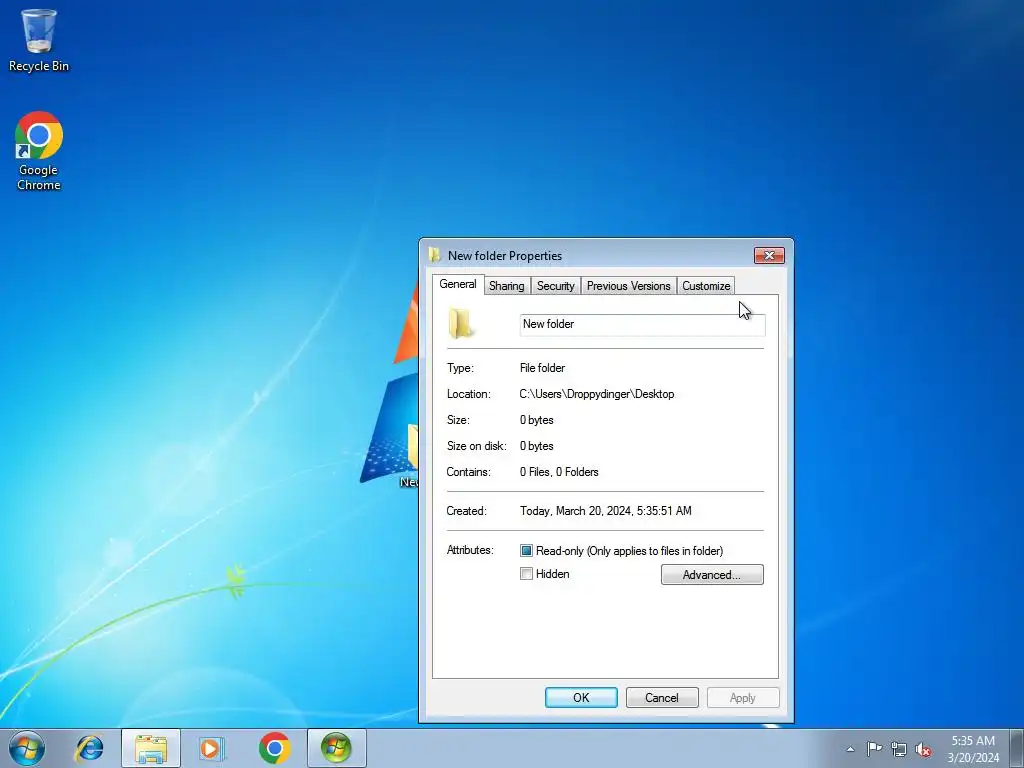
Task: Show hidden tray icons arrow
Action: [850, 749]
